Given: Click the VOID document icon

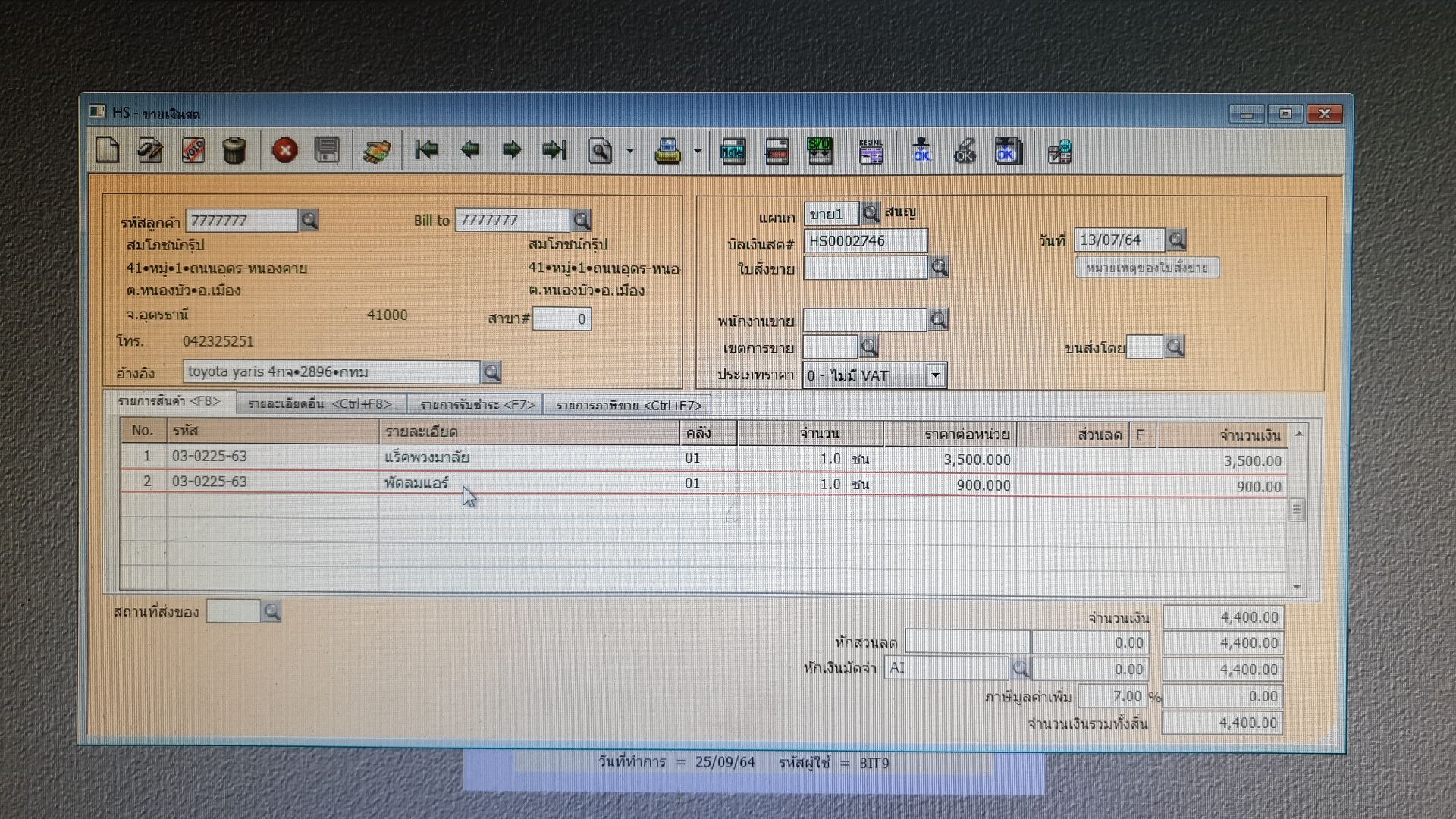Looking at the screenshot, I should pos(193,150).
